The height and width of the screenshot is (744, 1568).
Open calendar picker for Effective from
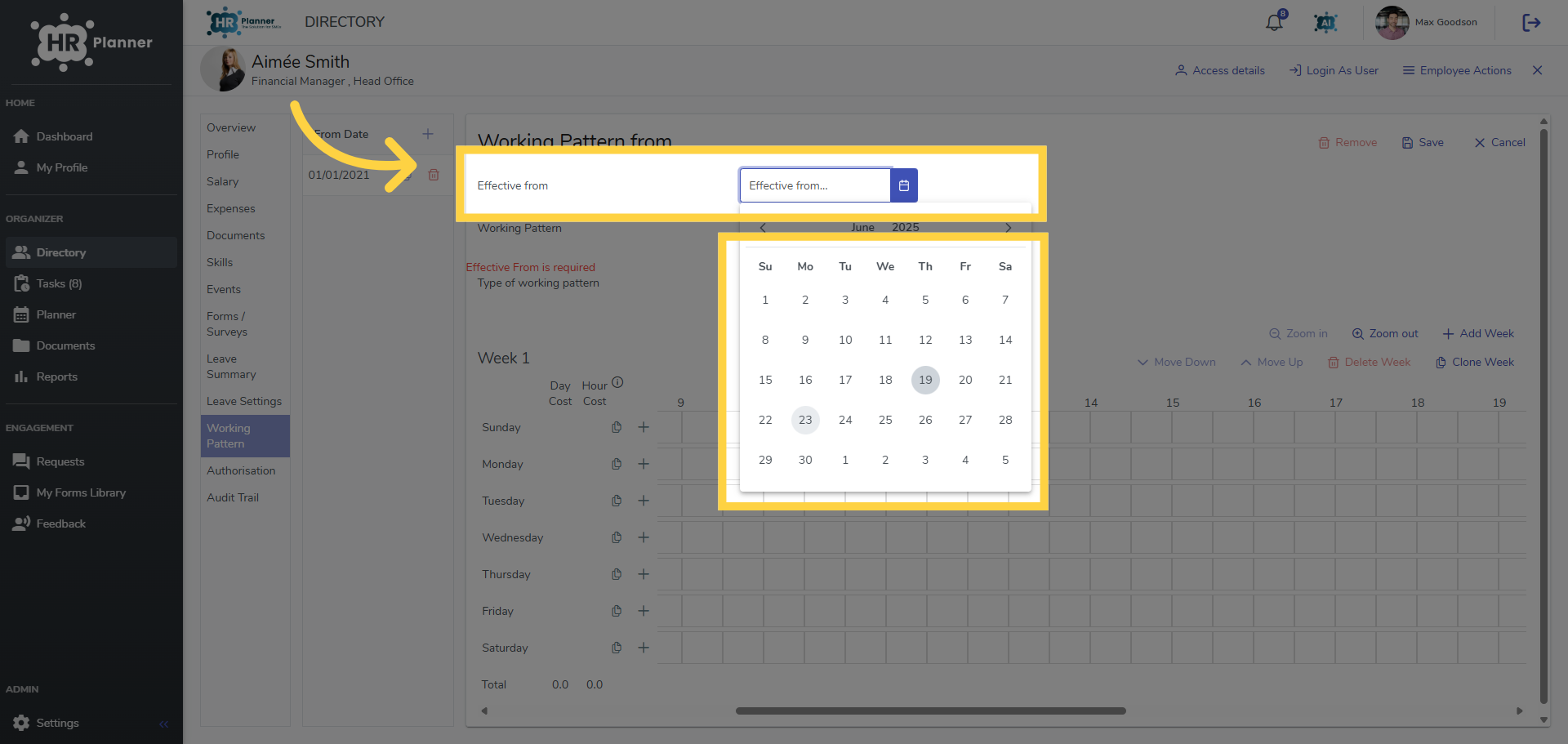click(x=904, y=185)
